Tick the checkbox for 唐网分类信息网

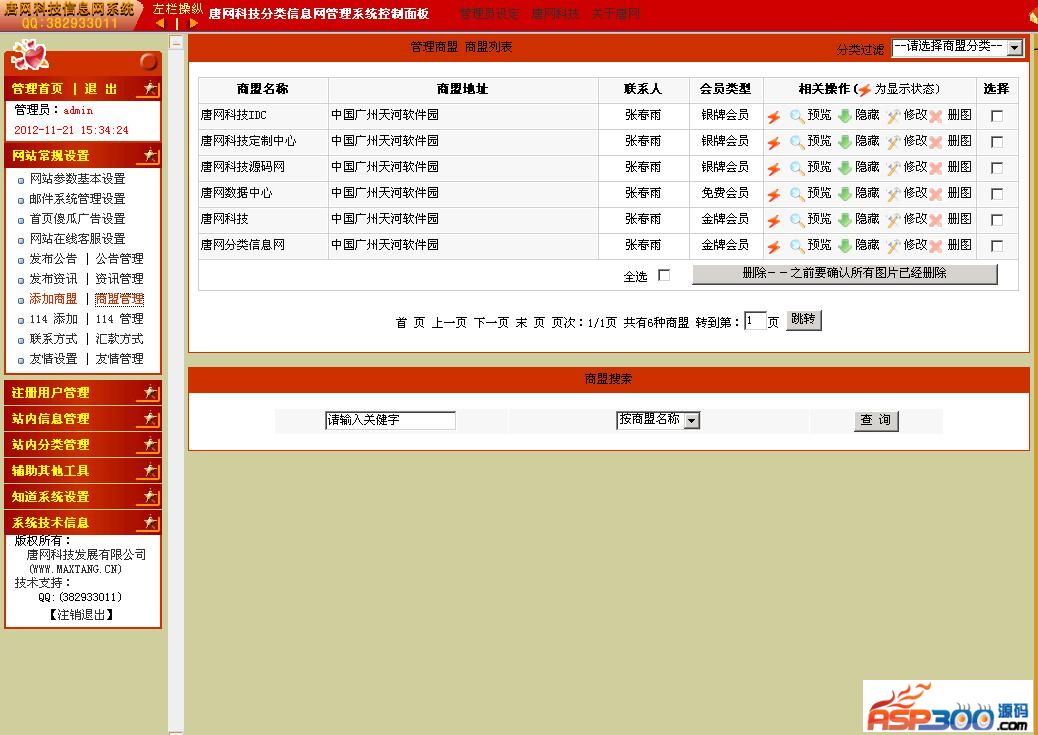point(996,246)
